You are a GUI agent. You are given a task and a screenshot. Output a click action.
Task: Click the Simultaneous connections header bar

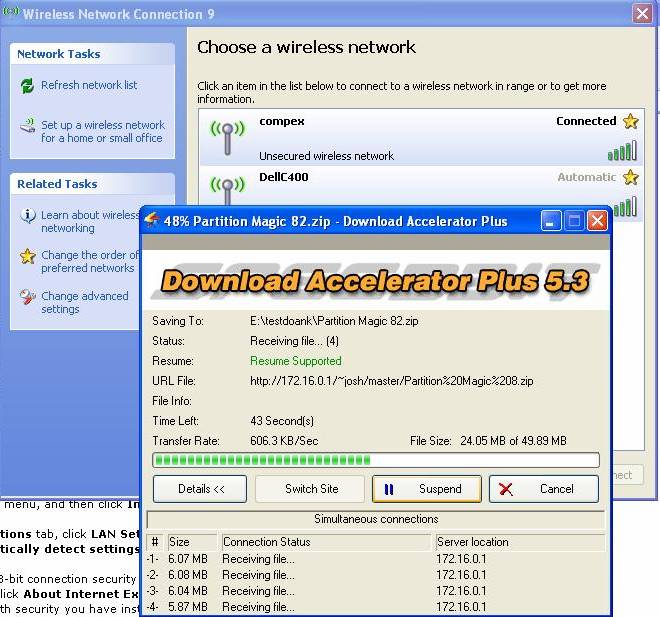pos(376,519)
